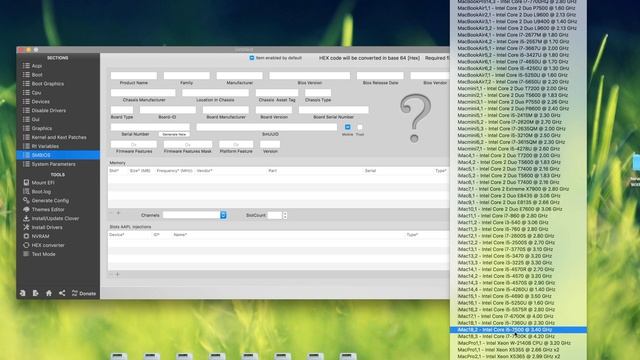Click the Bios Release Date field
640x360 pixels.
[x=380, y=76]
